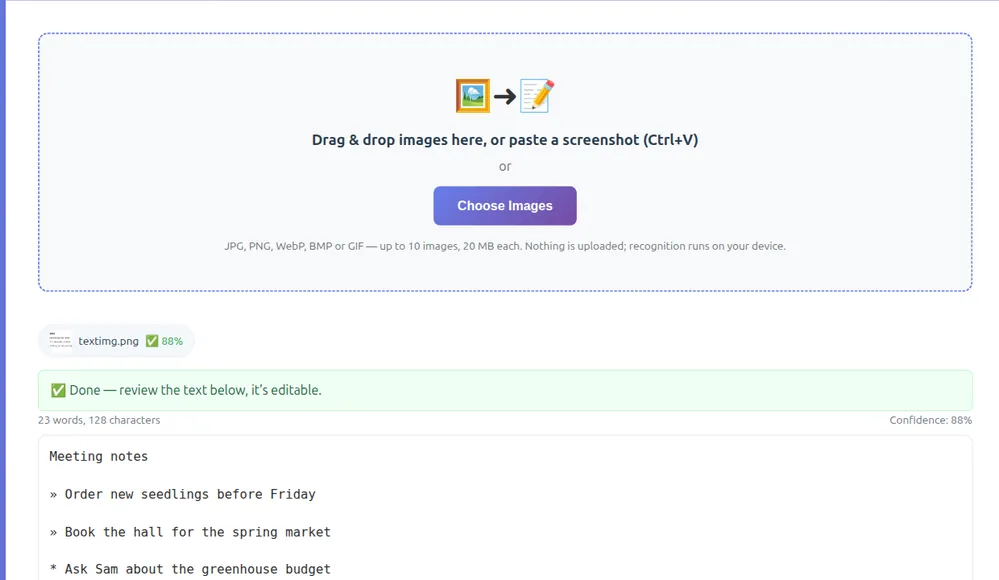Screen dimensions: 999x580
Task: Click the green check icon in Done banner
Action: pos(58,390)
